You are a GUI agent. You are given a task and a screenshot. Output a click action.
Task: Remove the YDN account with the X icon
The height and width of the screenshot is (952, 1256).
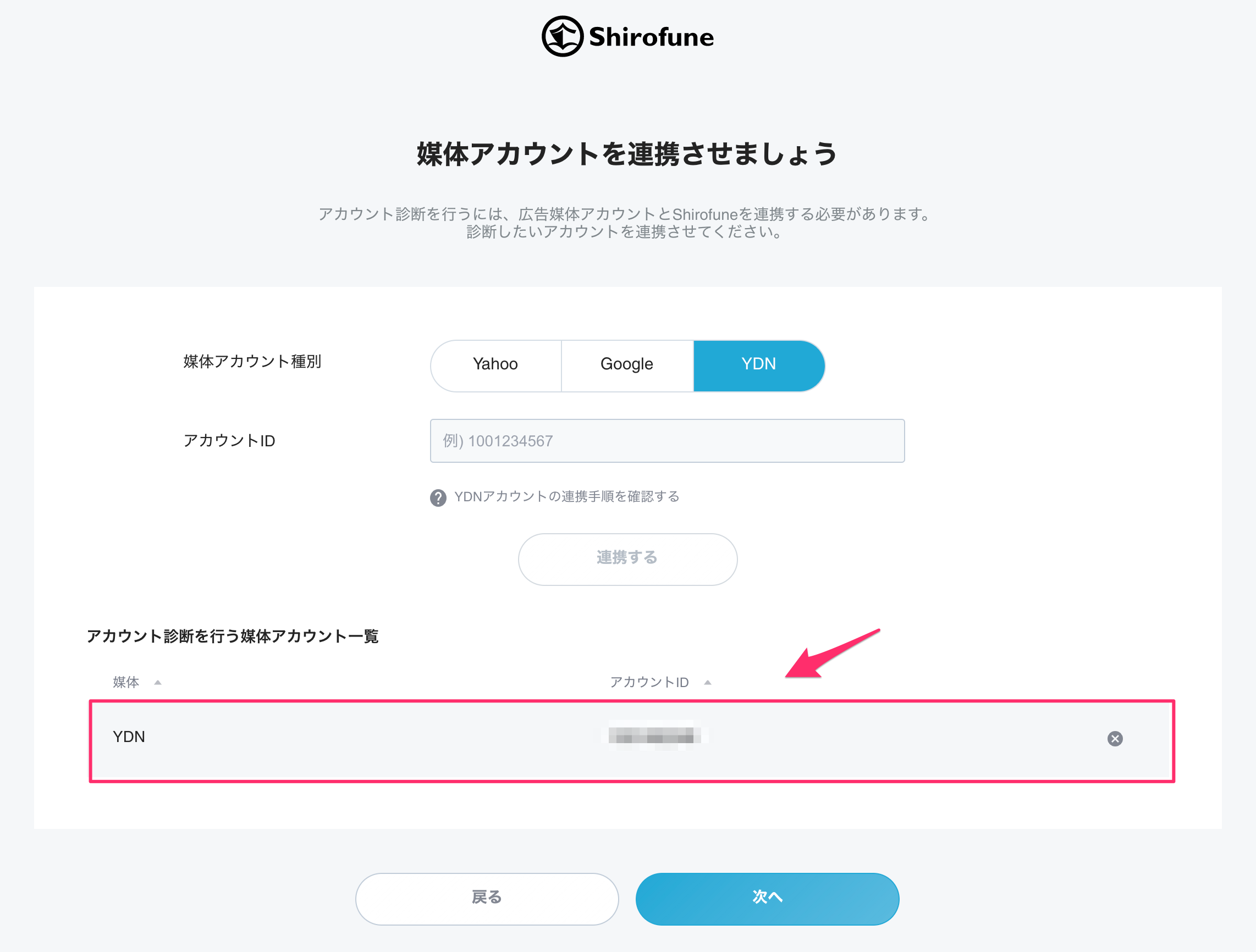1115,739
